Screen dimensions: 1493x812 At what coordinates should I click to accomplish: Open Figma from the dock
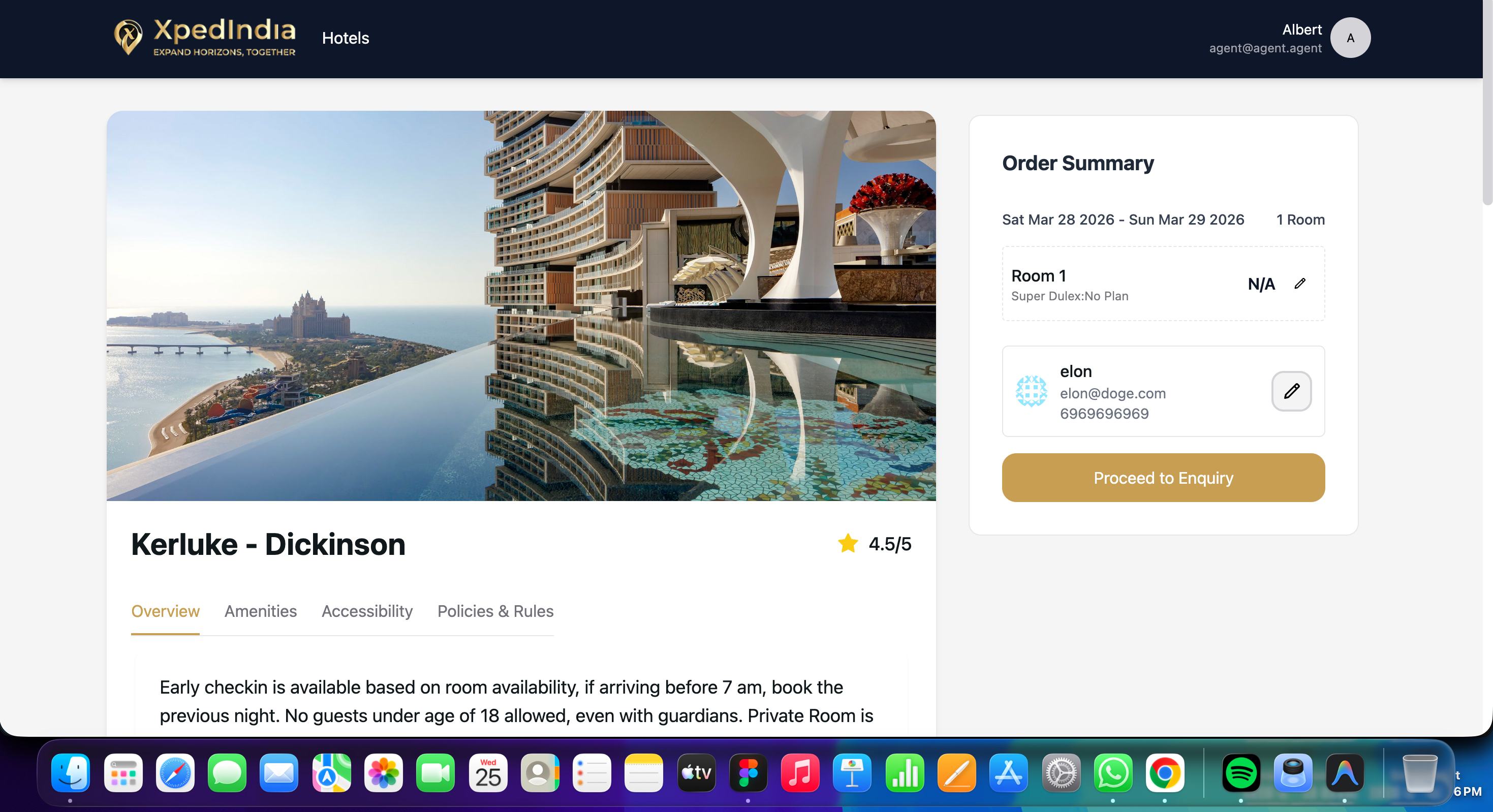click(748, 772)
